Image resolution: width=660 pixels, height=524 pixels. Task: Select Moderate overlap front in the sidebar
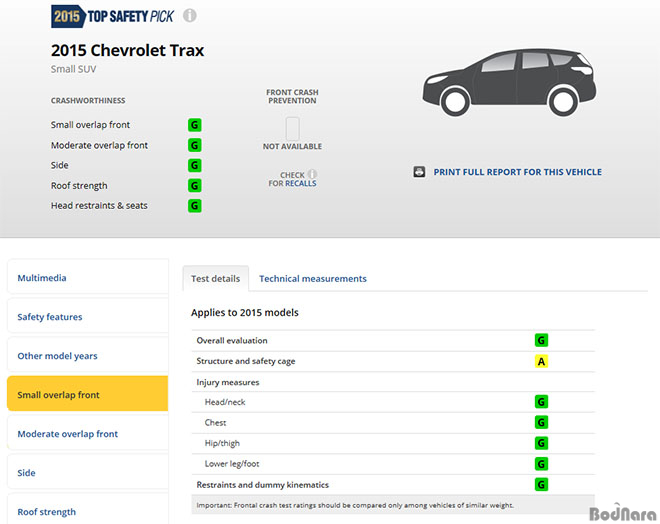coord(88,434)
